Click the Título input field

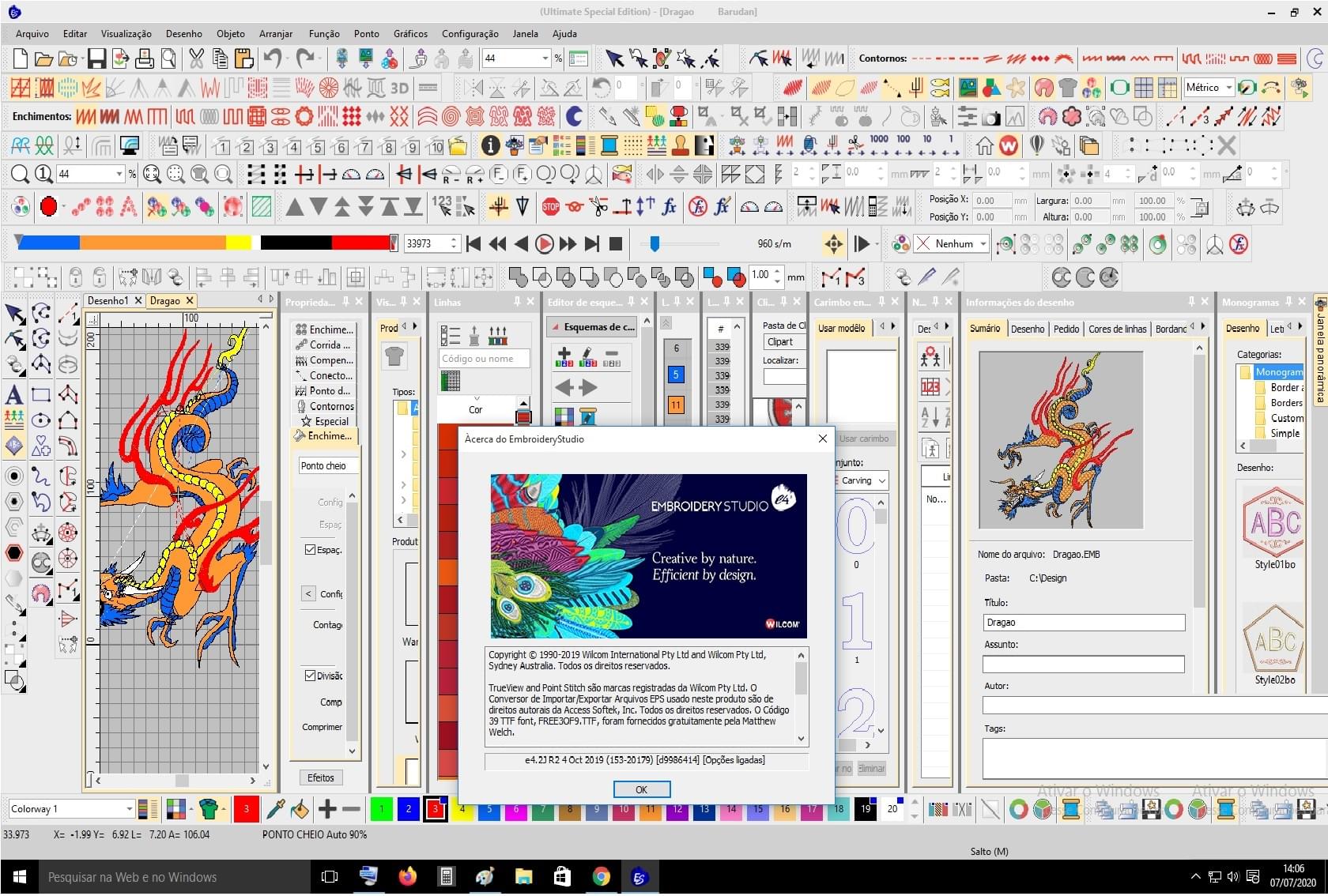point(1083,623)
